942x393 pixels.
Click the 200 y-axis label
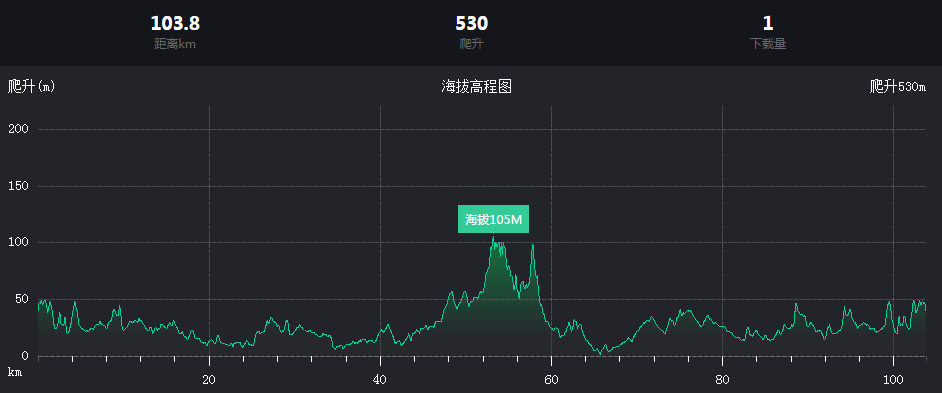(x=19, y=129)
